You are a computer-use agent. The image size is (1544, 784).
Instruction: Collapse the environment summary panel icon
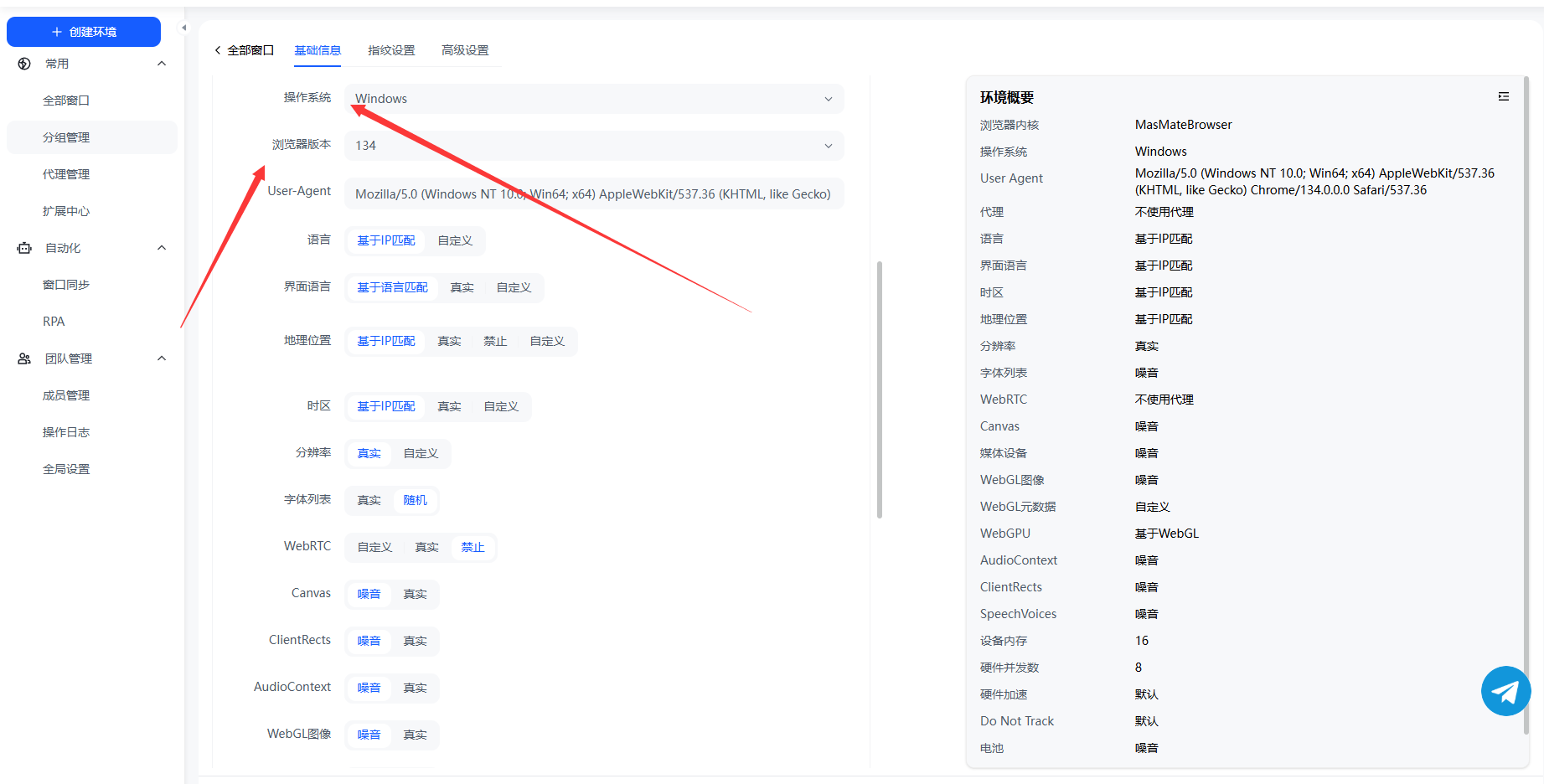(1504, 96)
